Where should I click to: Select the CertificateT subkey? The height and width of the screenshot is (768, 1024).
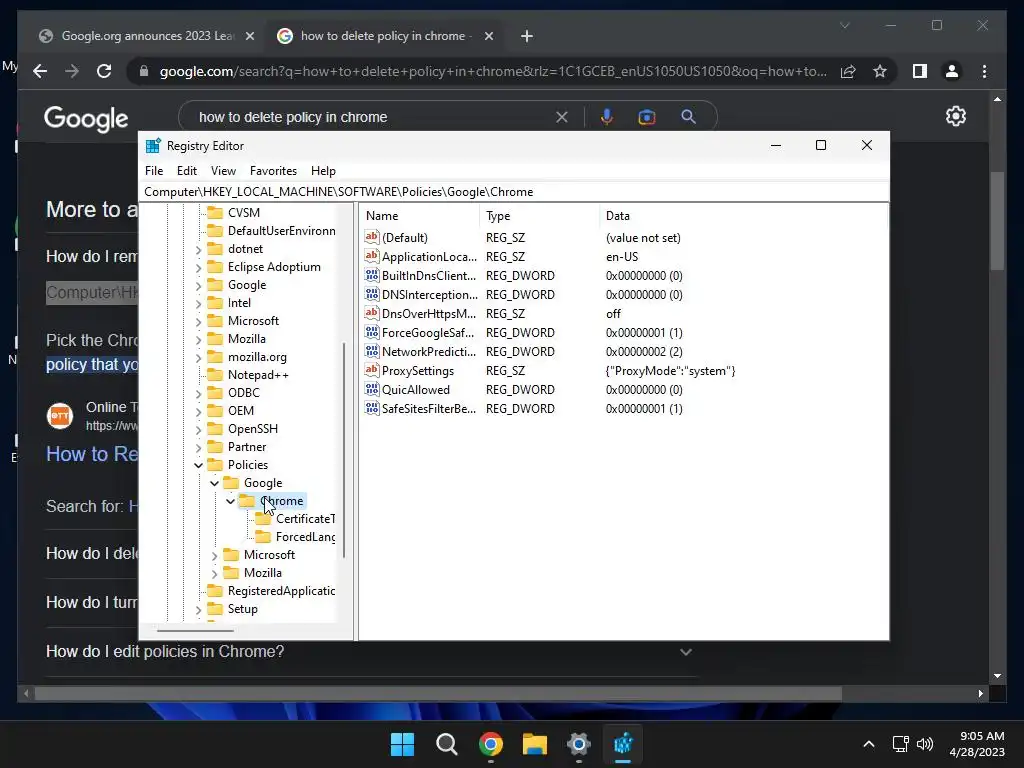click(305, 519)
